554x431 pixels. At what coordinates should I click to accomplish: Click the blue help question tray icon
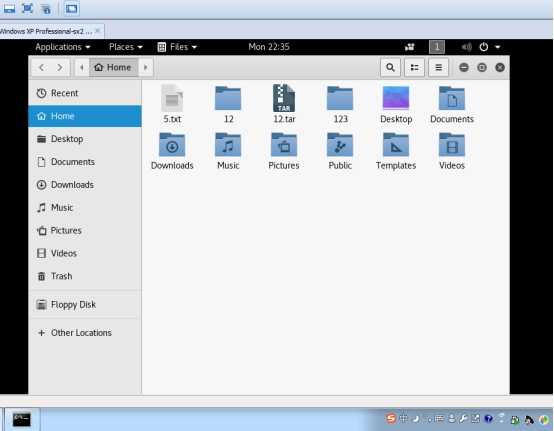click(x=489, y=419)
